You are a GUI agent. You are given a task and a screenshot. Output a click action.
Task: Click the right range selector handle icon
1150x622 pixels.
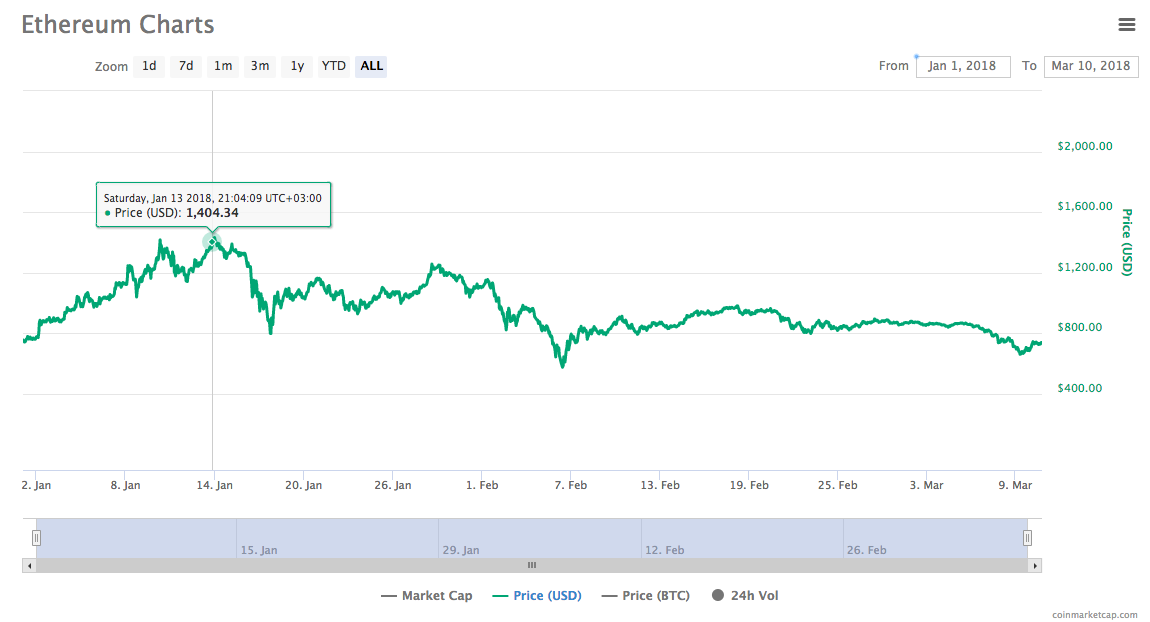[x=1027, y=537]
